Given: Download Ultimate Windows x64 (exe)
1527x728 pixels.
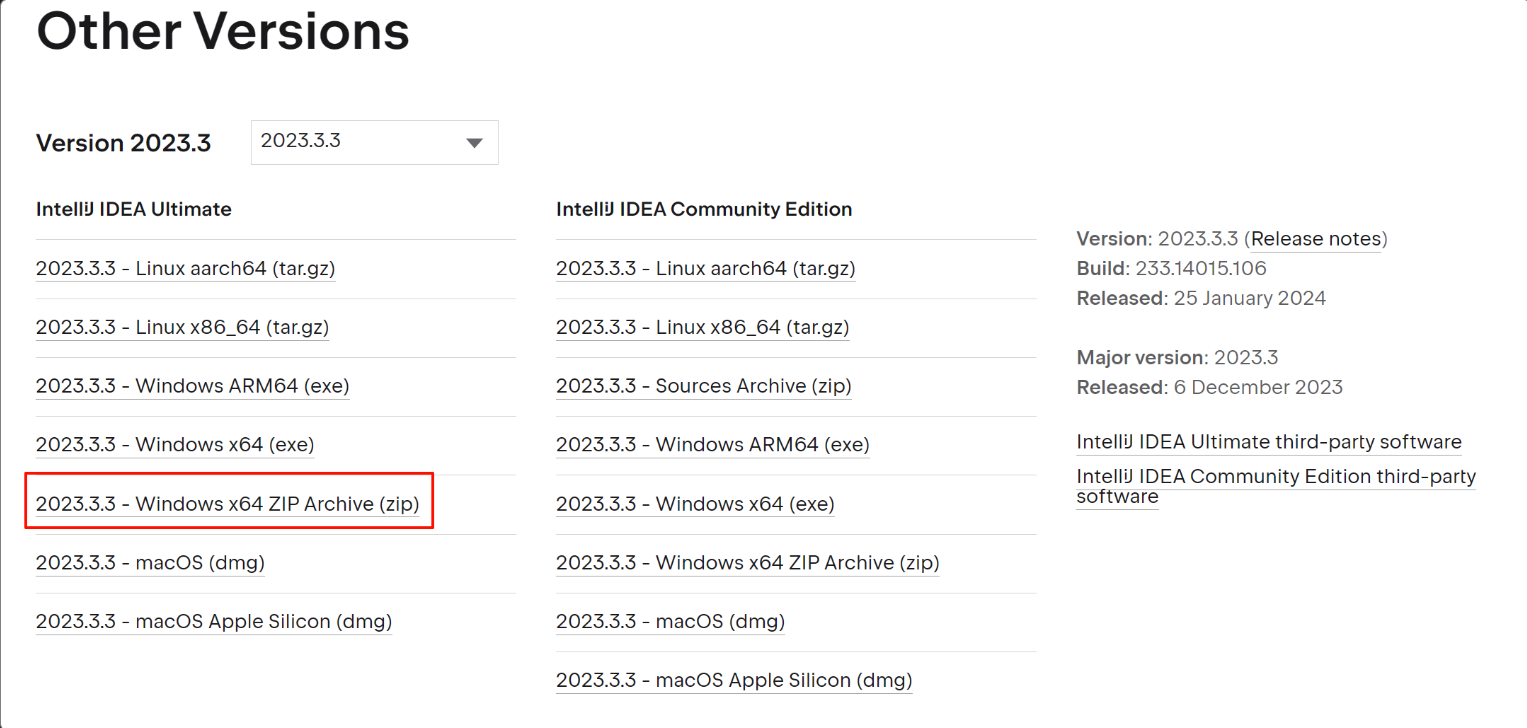Looking at the screenshot, I should [x=175, y=444].
